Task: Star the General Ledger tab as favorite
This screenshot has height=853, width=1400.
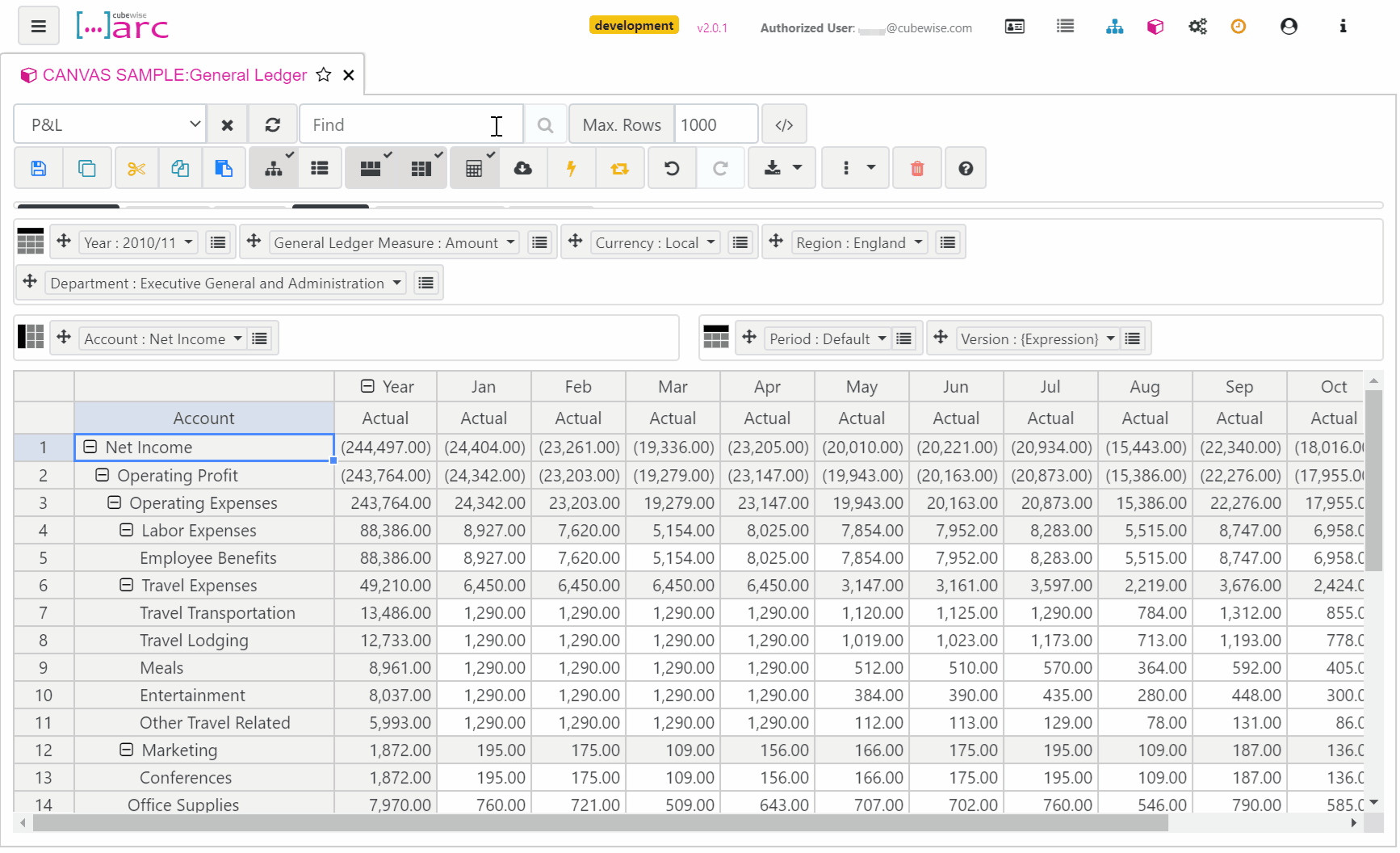Action: pyautogui.click(x=324, y=75)
